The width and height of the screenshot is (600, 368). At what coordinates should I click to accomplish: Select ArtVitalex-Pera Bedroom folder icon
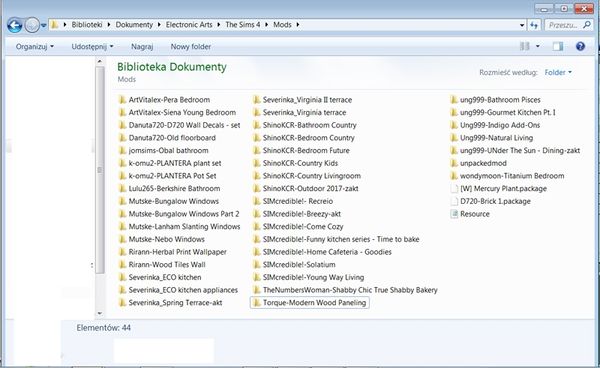122,100
